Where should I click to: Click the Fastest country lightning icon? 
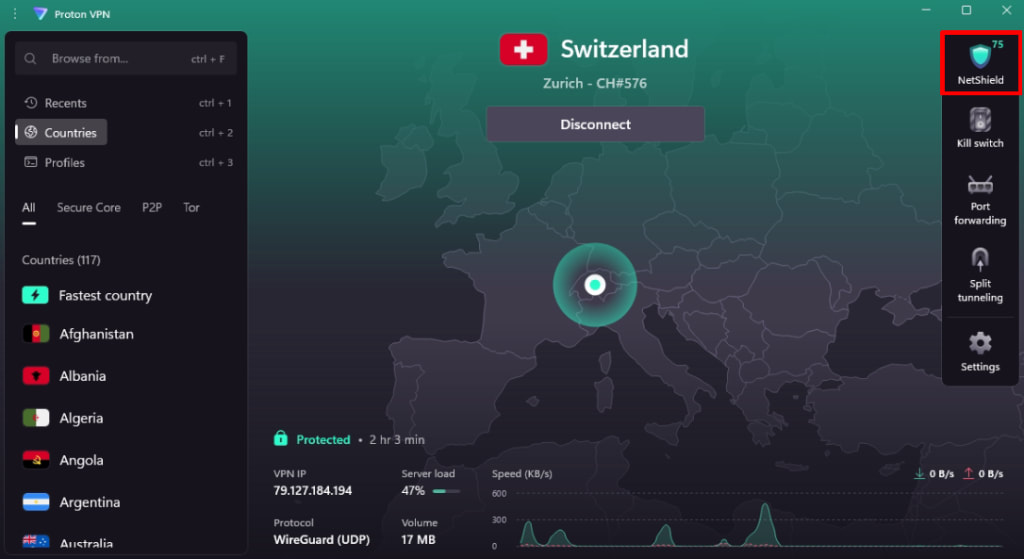pyautogui.click(x=35, y=295)
